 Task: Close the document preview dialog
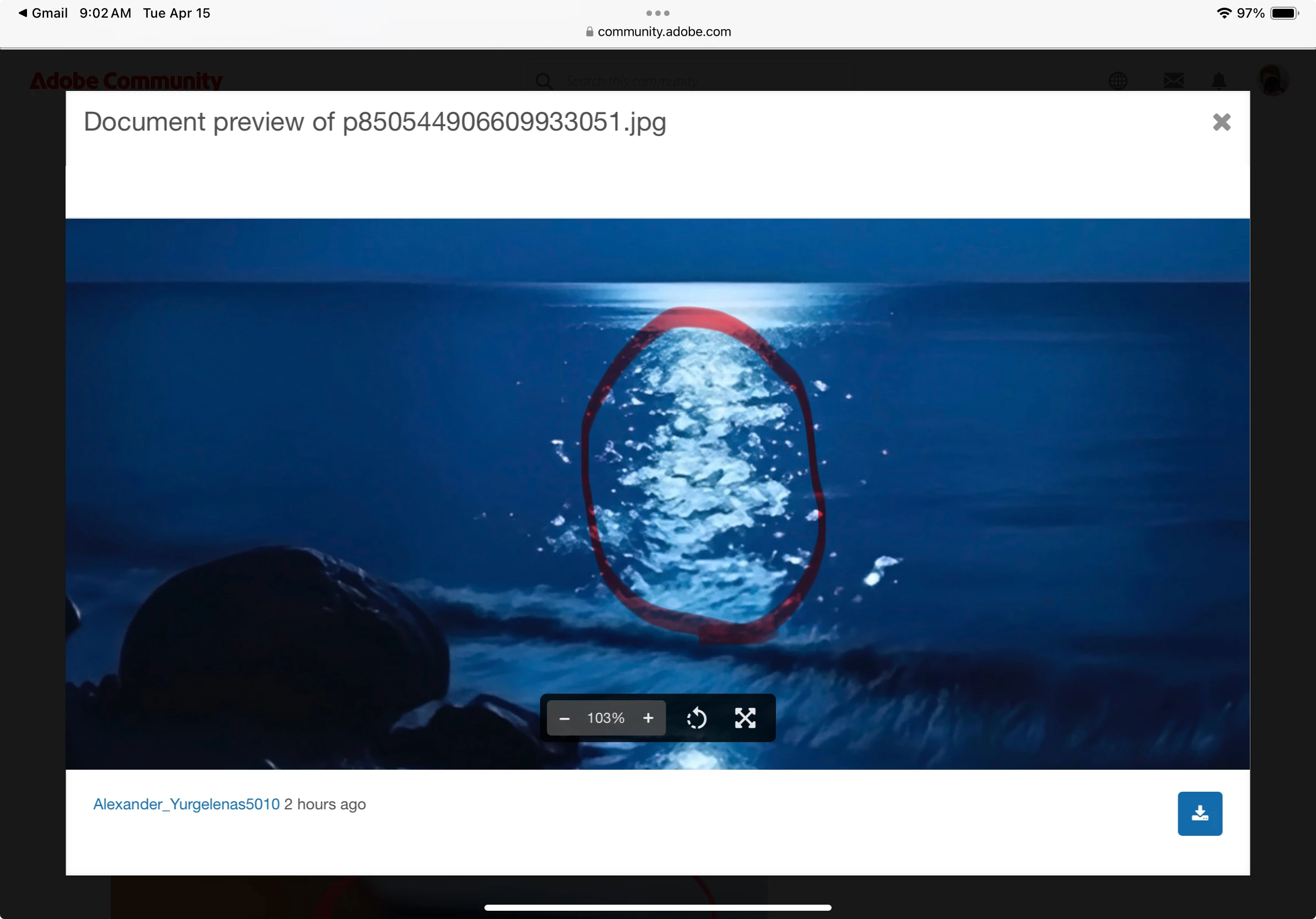[x=1221, y=122]
